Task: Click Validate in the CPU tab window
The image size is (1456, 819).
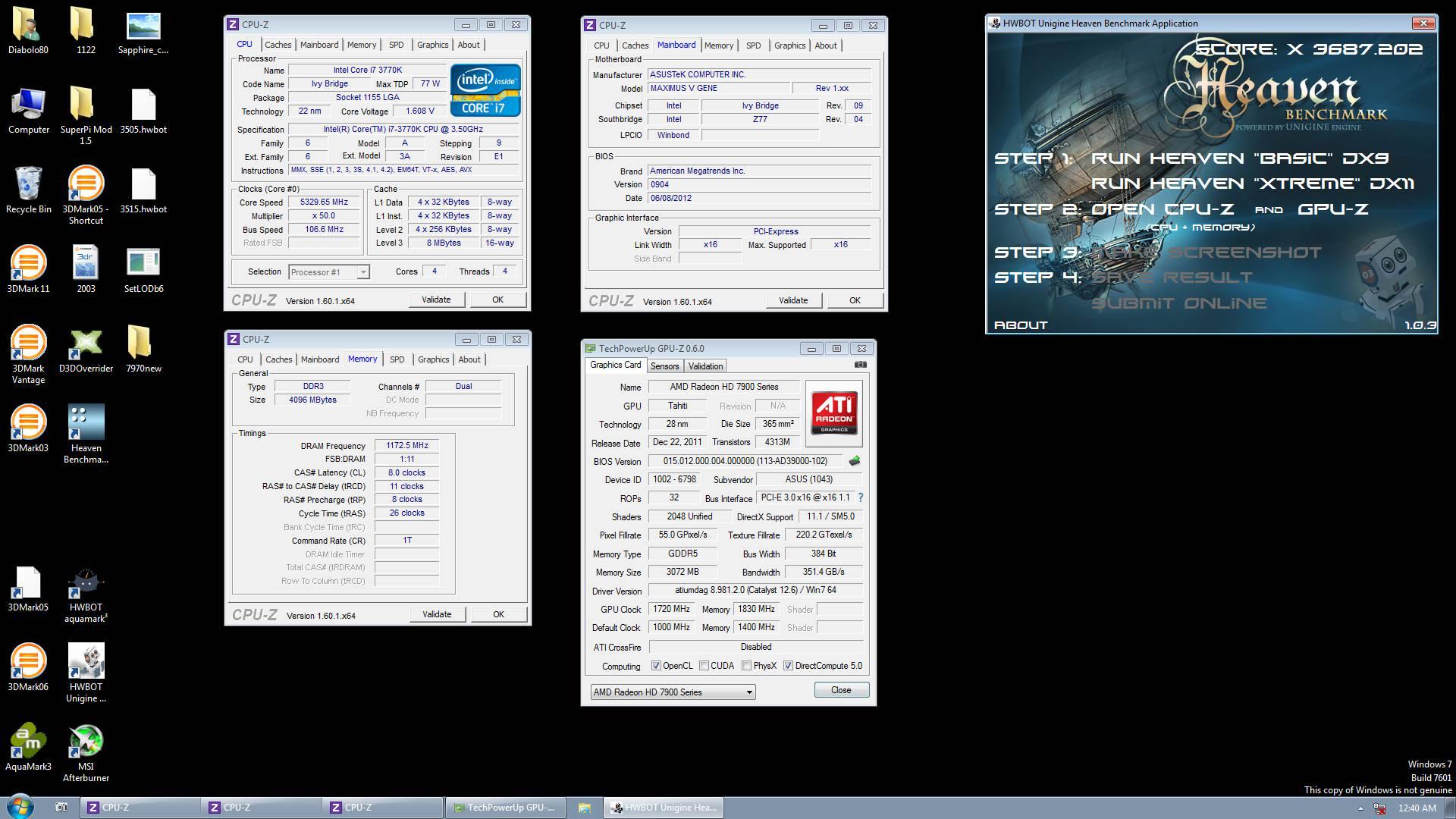Action: (436, 300)
